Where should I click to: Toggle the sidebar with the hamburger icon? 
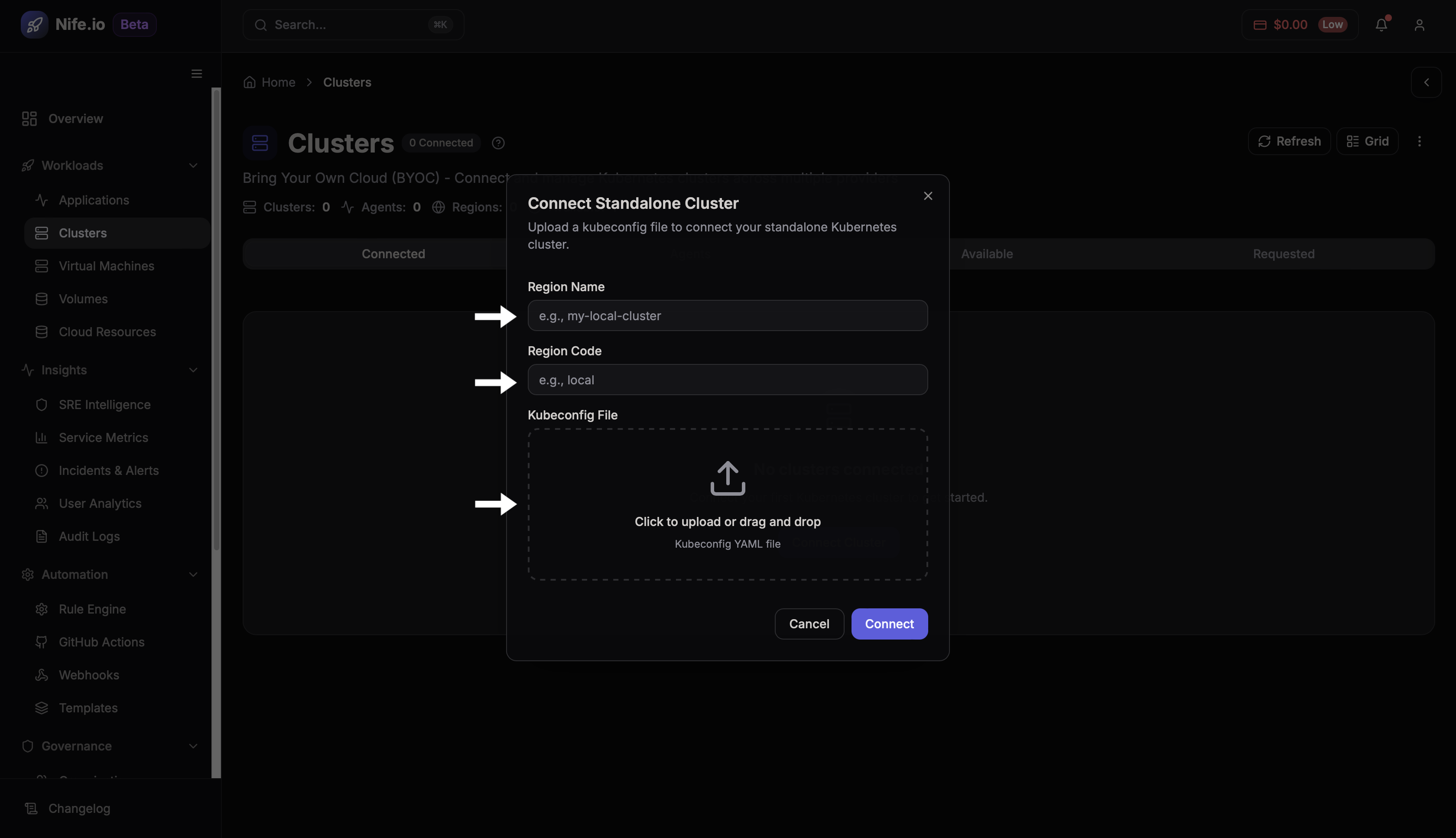(196, 74)
